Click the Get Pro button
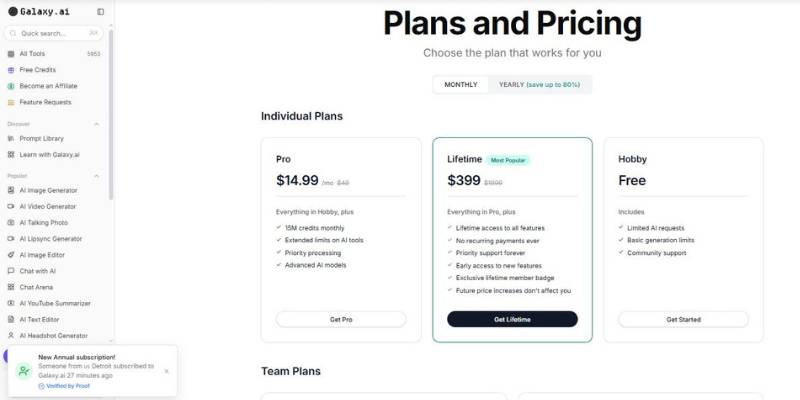Viewport: 800px width, 400px height. coord(341,319)
